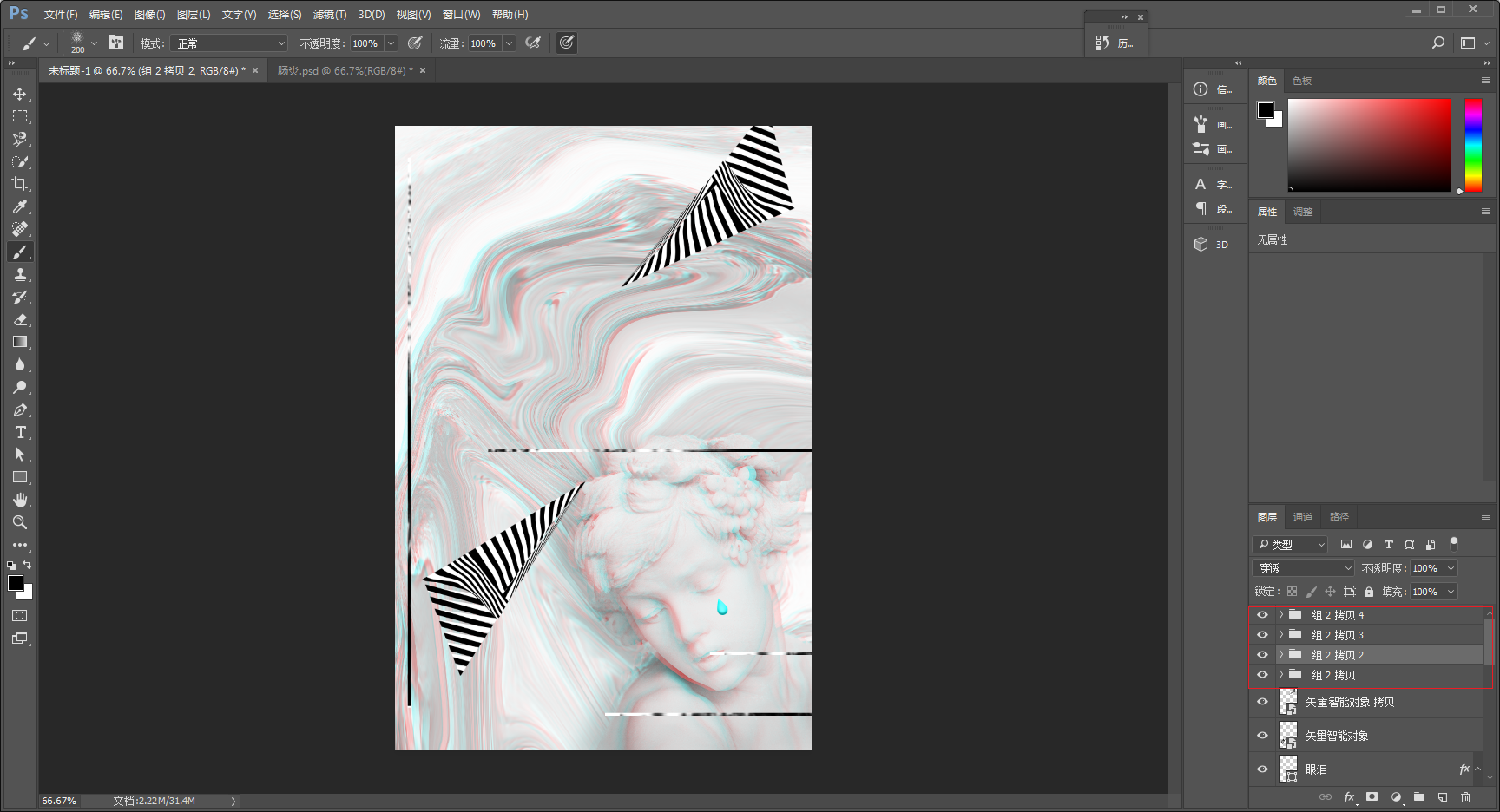This screenshot has height=812, width=1500.
Task: Switch to the 路径 tab
Action: point(1339,517)
